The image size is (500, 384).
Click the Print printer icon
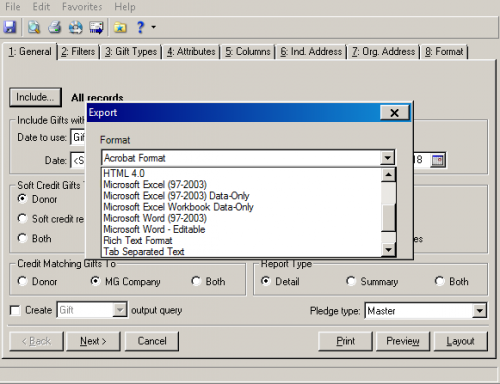click(55, 27)
